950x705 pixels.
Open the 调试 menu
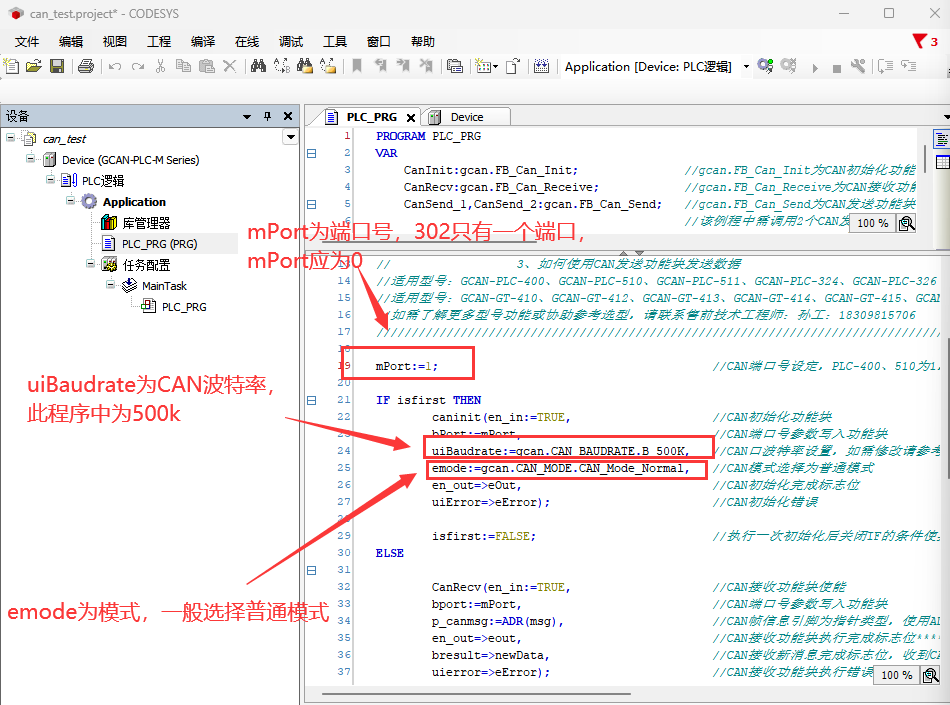pos(291,41)
